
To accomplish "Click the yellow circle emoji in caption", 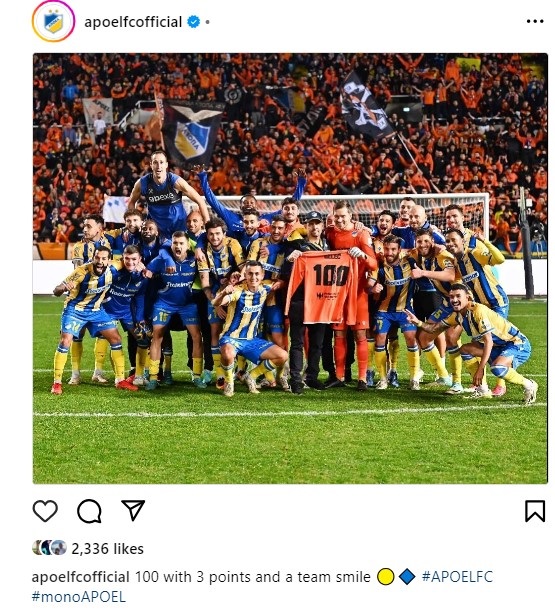I will coord(385,577).
